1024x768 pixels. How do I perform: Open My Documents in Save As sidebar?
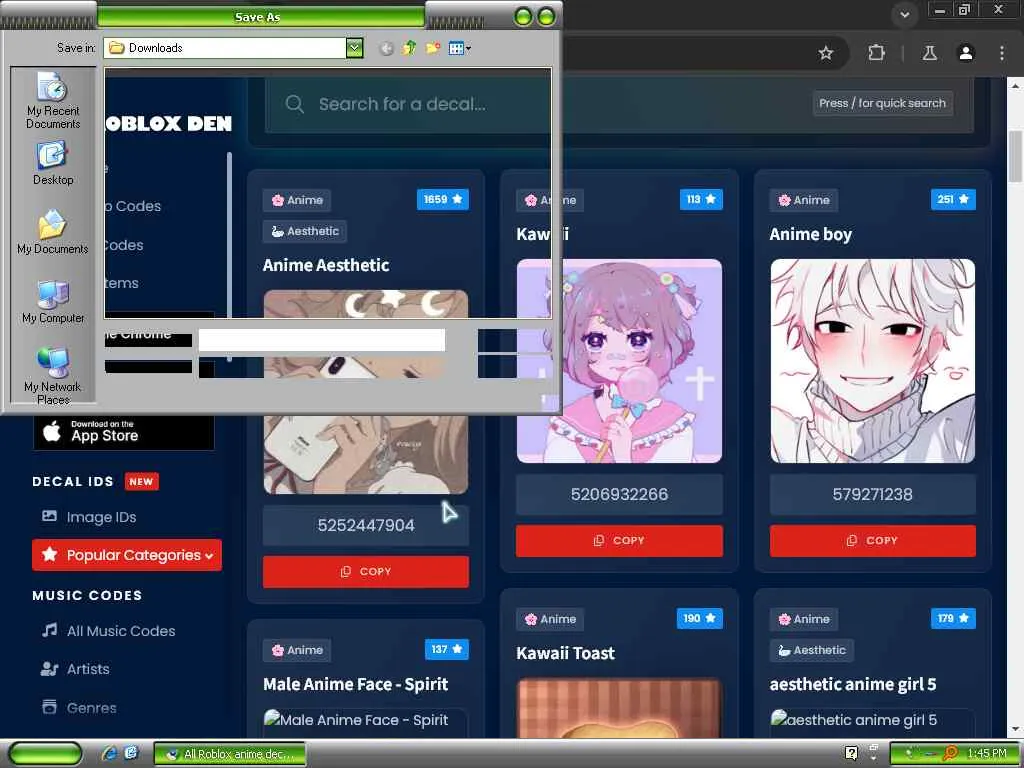pos(52,232)
